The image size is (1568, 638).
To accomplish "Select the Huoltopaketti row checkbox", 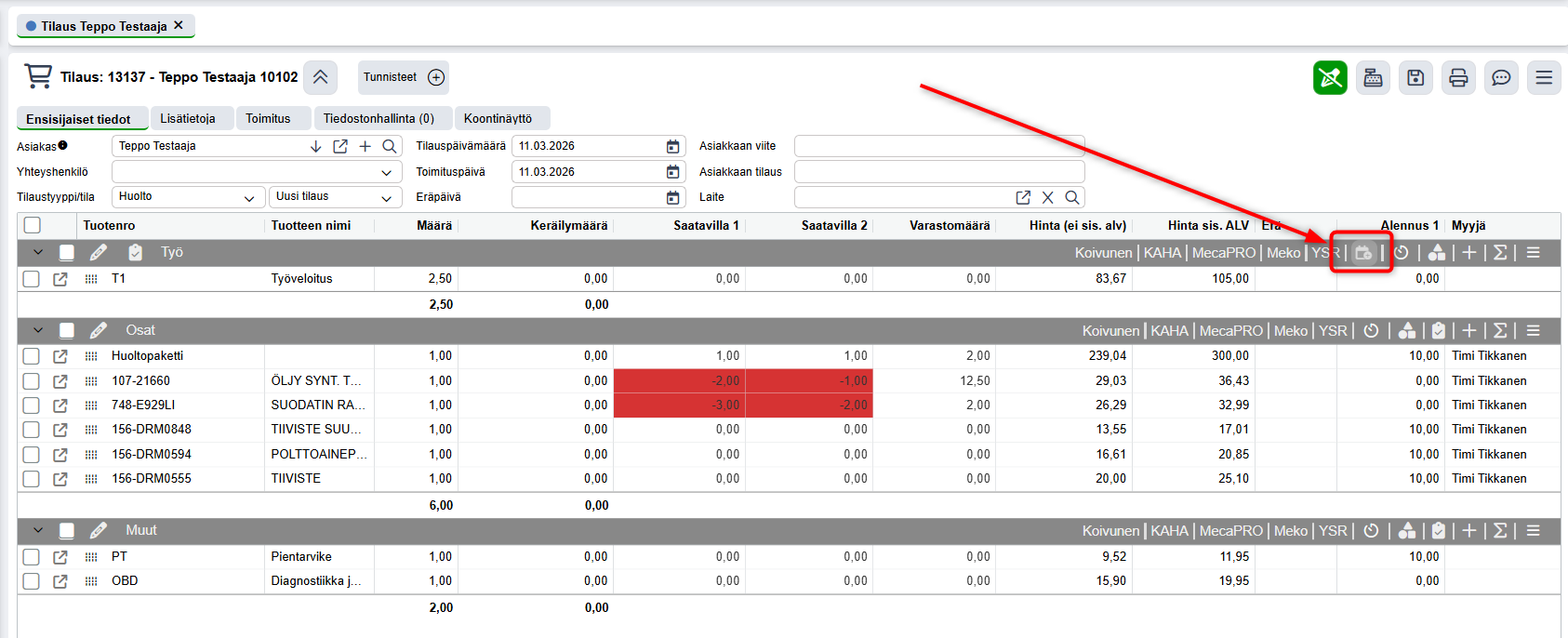I will 32,356.
